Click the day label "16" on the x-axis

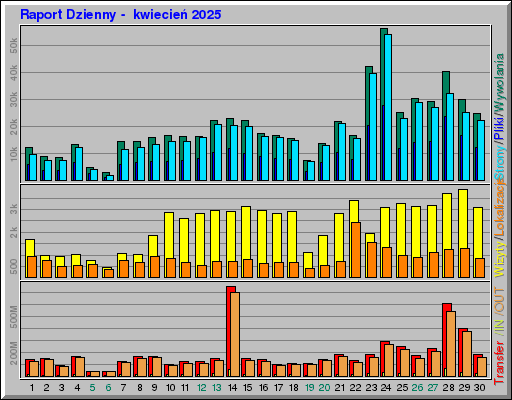tap(263, 388)
